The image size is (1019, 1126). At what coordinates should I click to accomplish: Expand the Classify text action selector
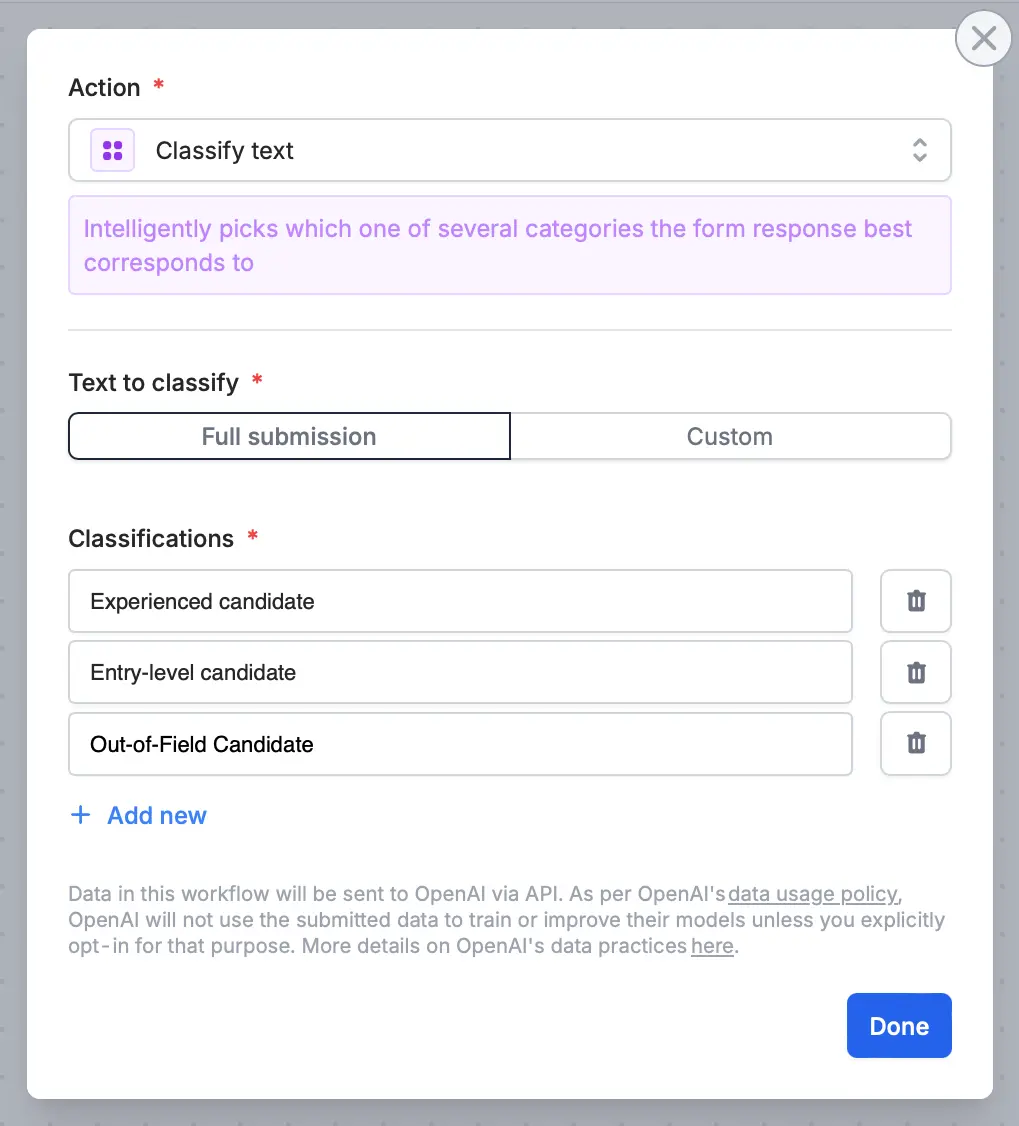pyautogui.click(x=510, y=149)
